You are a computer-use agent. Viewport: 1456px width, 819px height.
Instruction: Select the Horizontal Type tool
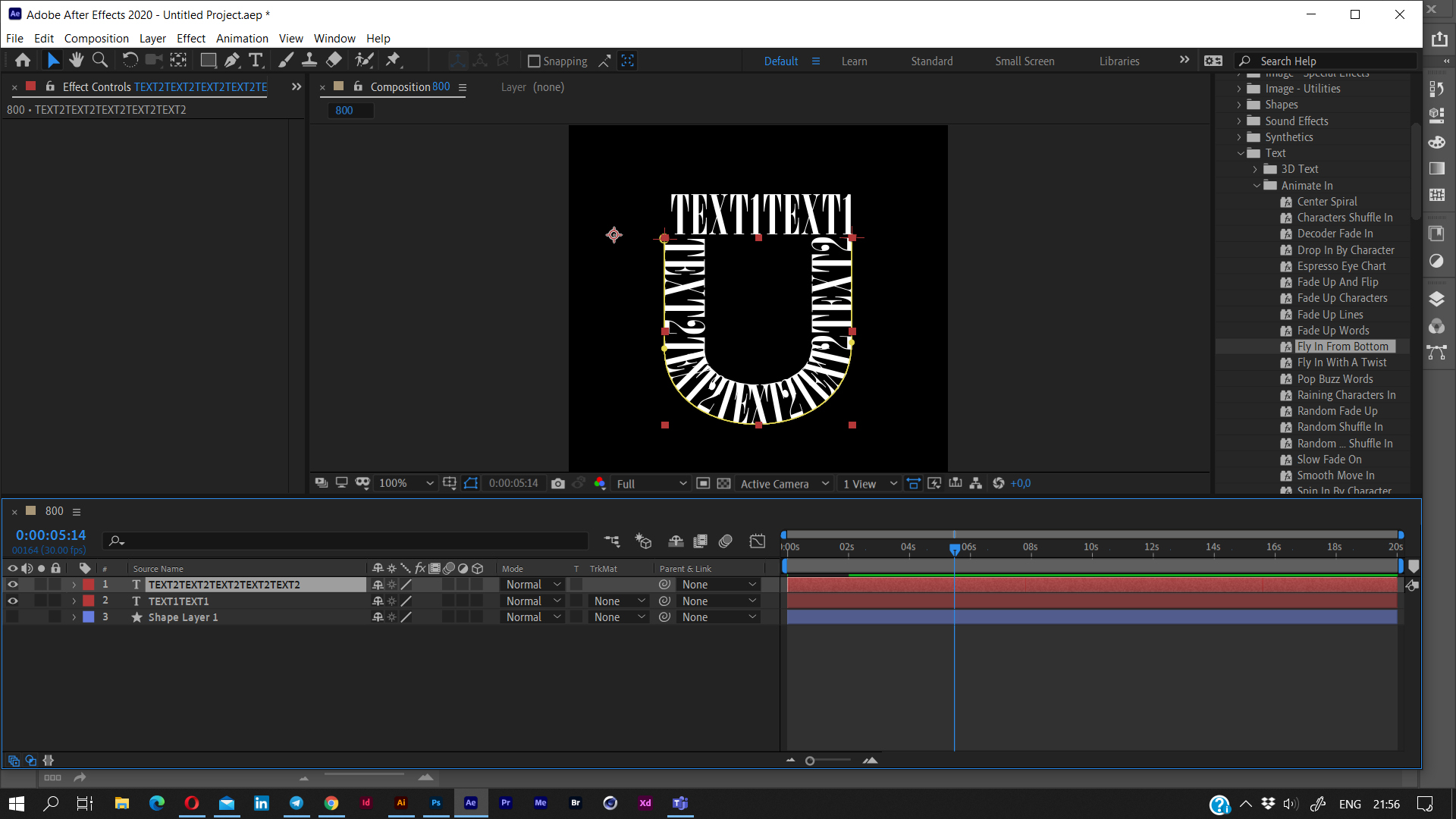click(x=256, y=60)
